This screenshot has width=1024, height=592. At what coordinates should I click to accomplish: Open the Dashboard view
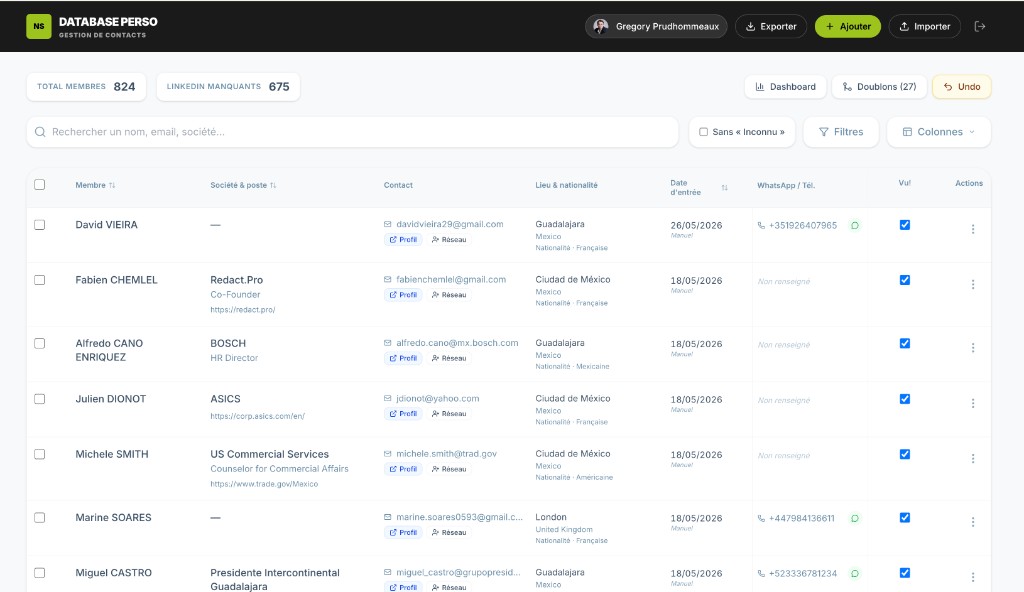[786, 86]
